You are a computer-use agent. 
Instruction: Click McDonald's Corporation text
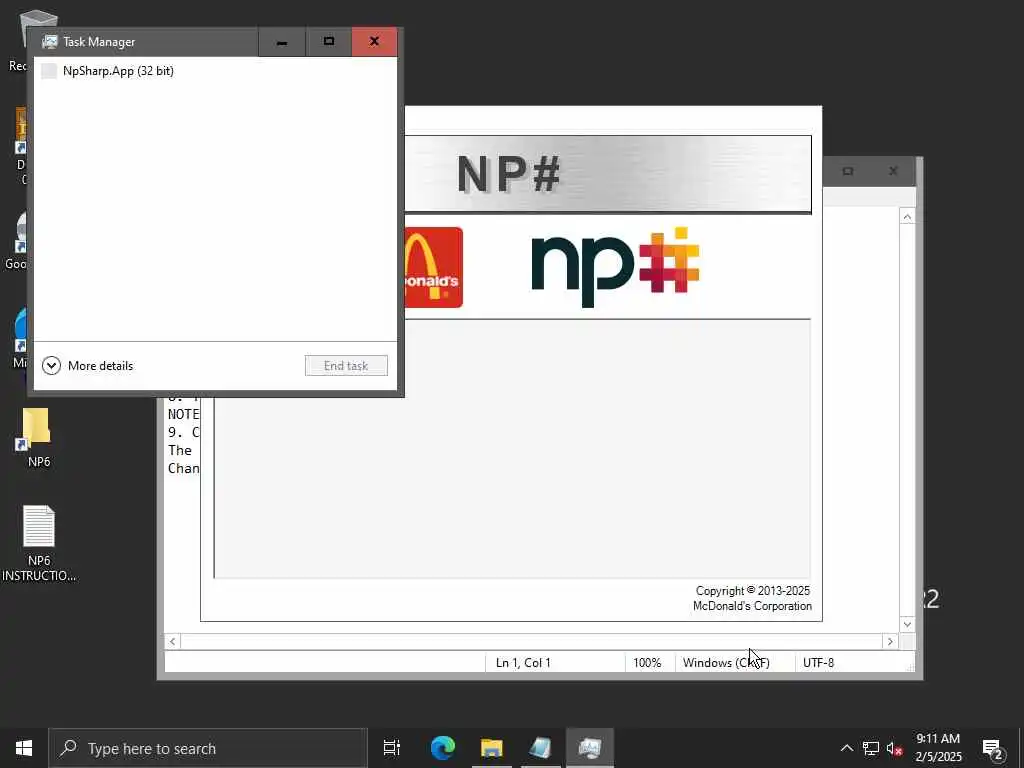pos(752,606)
